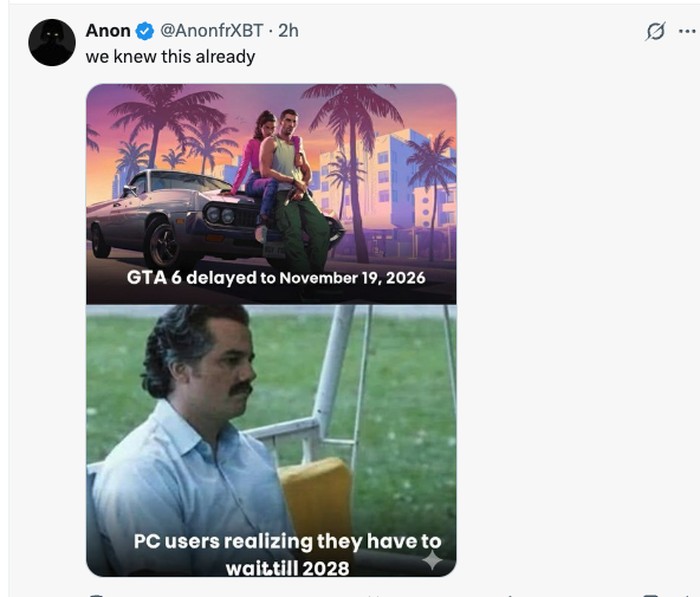Open the profile via the display name Anon

(108, 31)
